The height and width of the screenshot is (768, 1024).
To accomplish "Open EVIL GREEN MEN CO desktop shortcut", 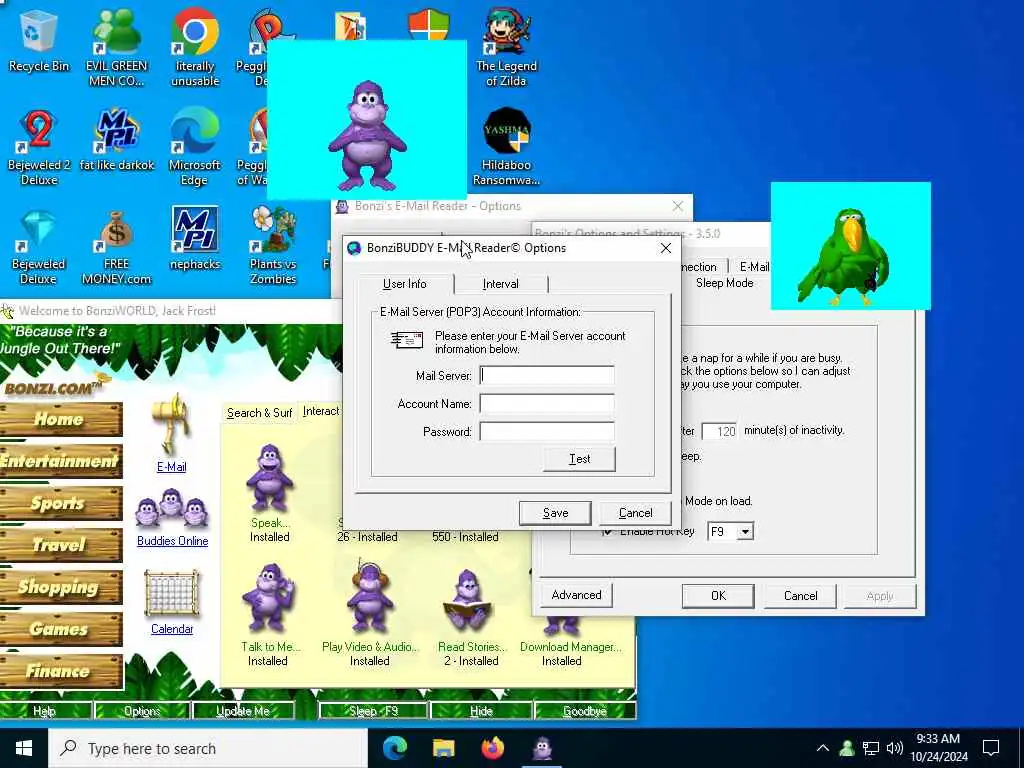I will pyautogui.click(x=116, y=48).
